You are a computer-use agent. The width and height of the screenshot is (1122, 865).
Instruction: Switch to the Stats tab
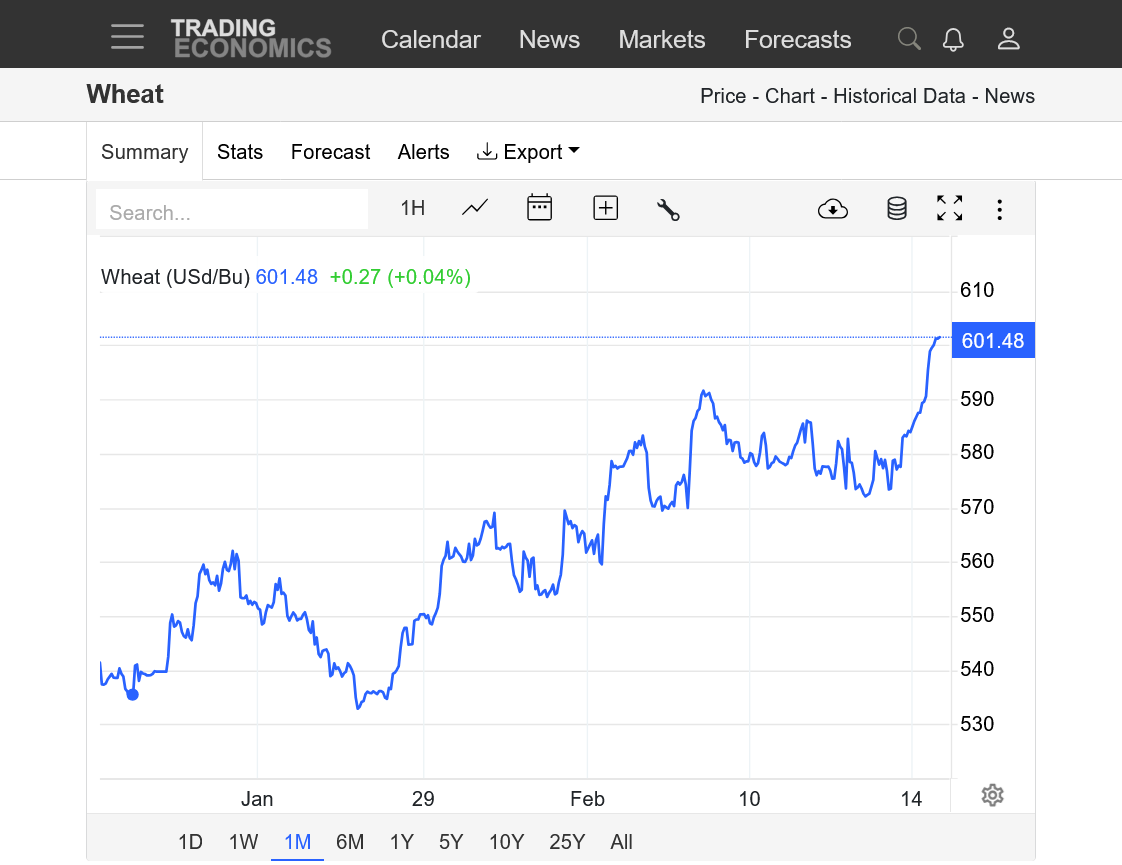240,152
